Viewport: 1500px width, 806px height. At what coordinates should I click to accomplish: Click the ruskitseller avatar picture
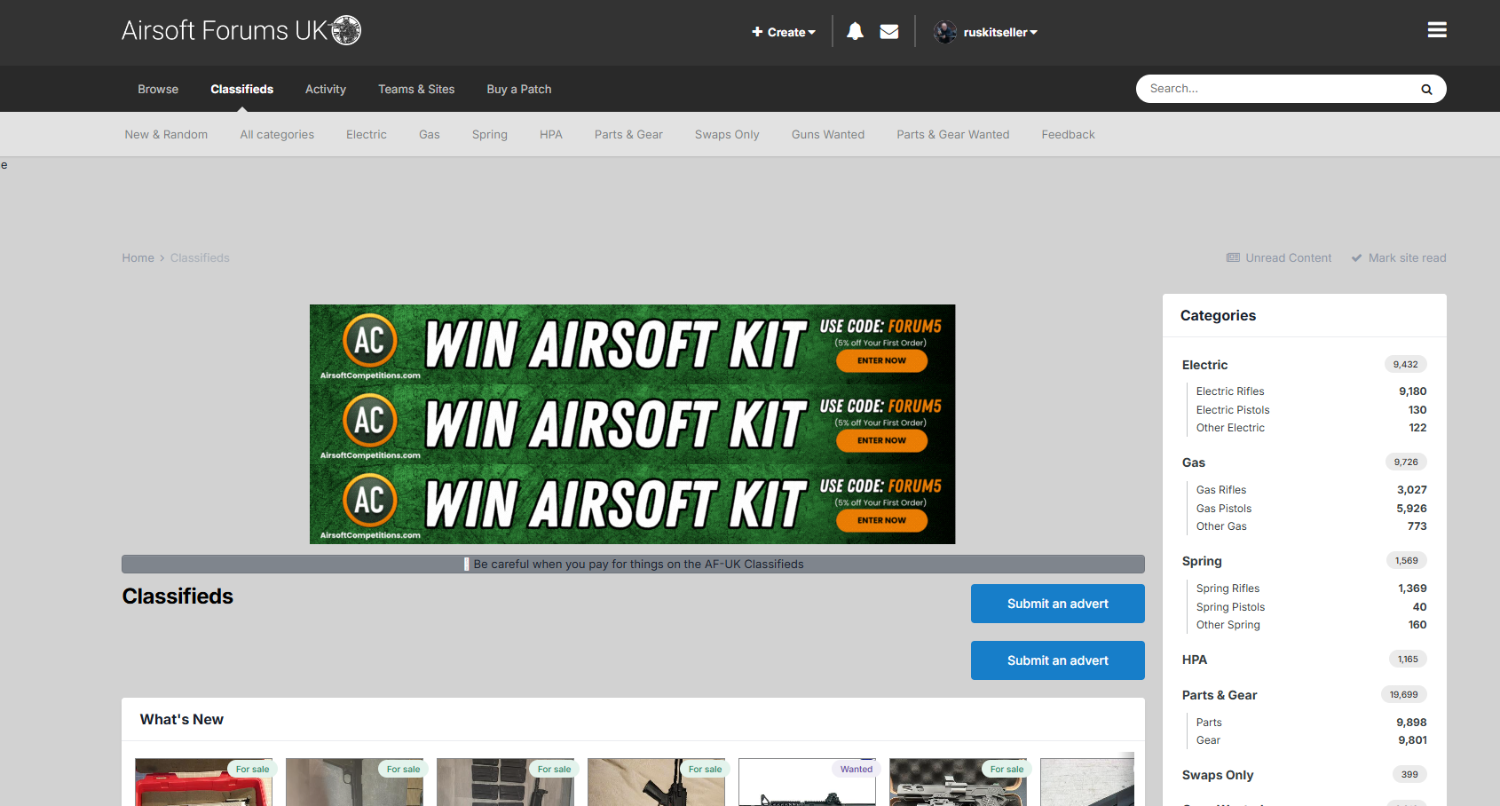(x=945, y=32)
